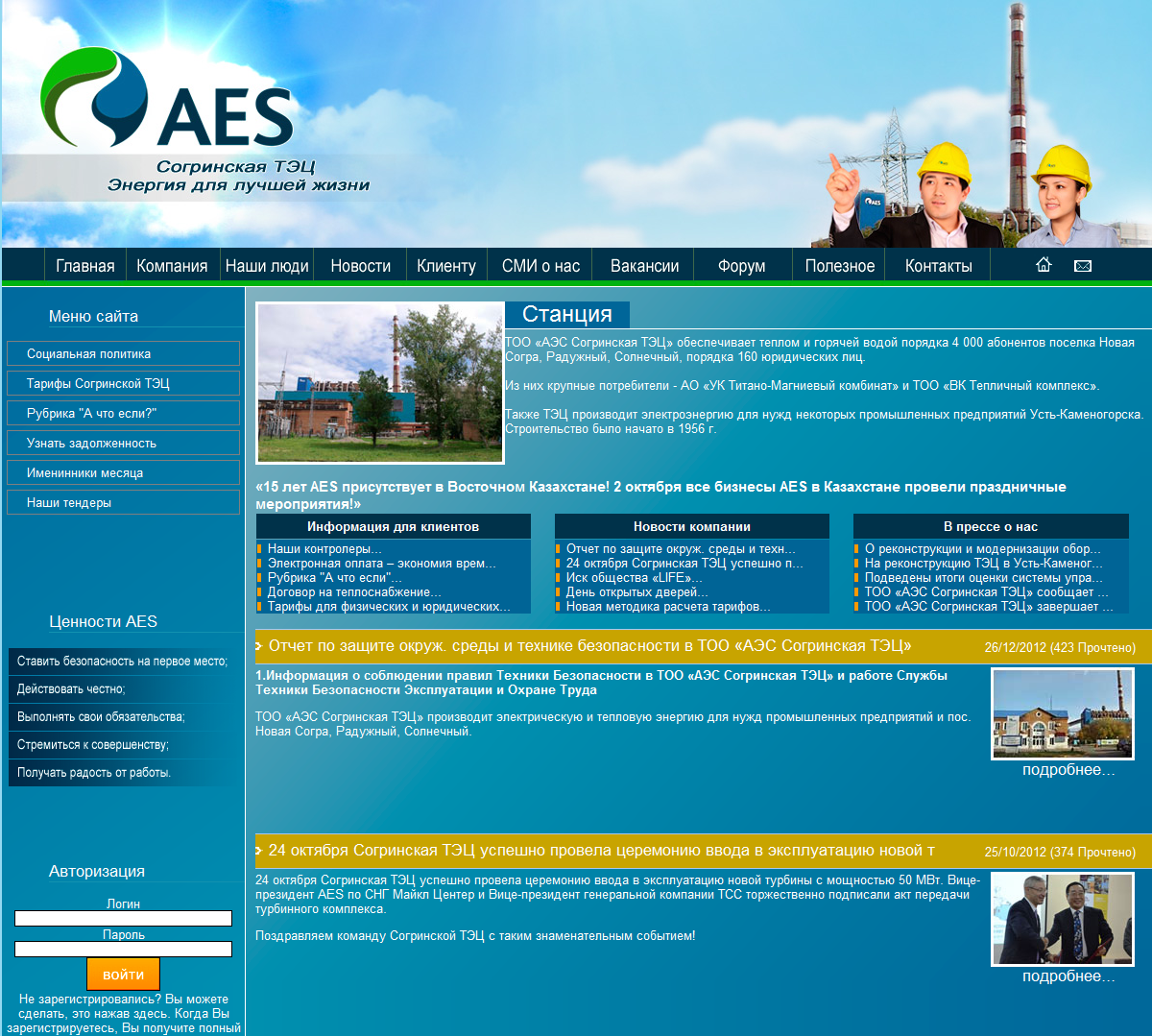The image size is (1152, 1036).
Task: Go to the Вакансии page
Action: point(644,266)
